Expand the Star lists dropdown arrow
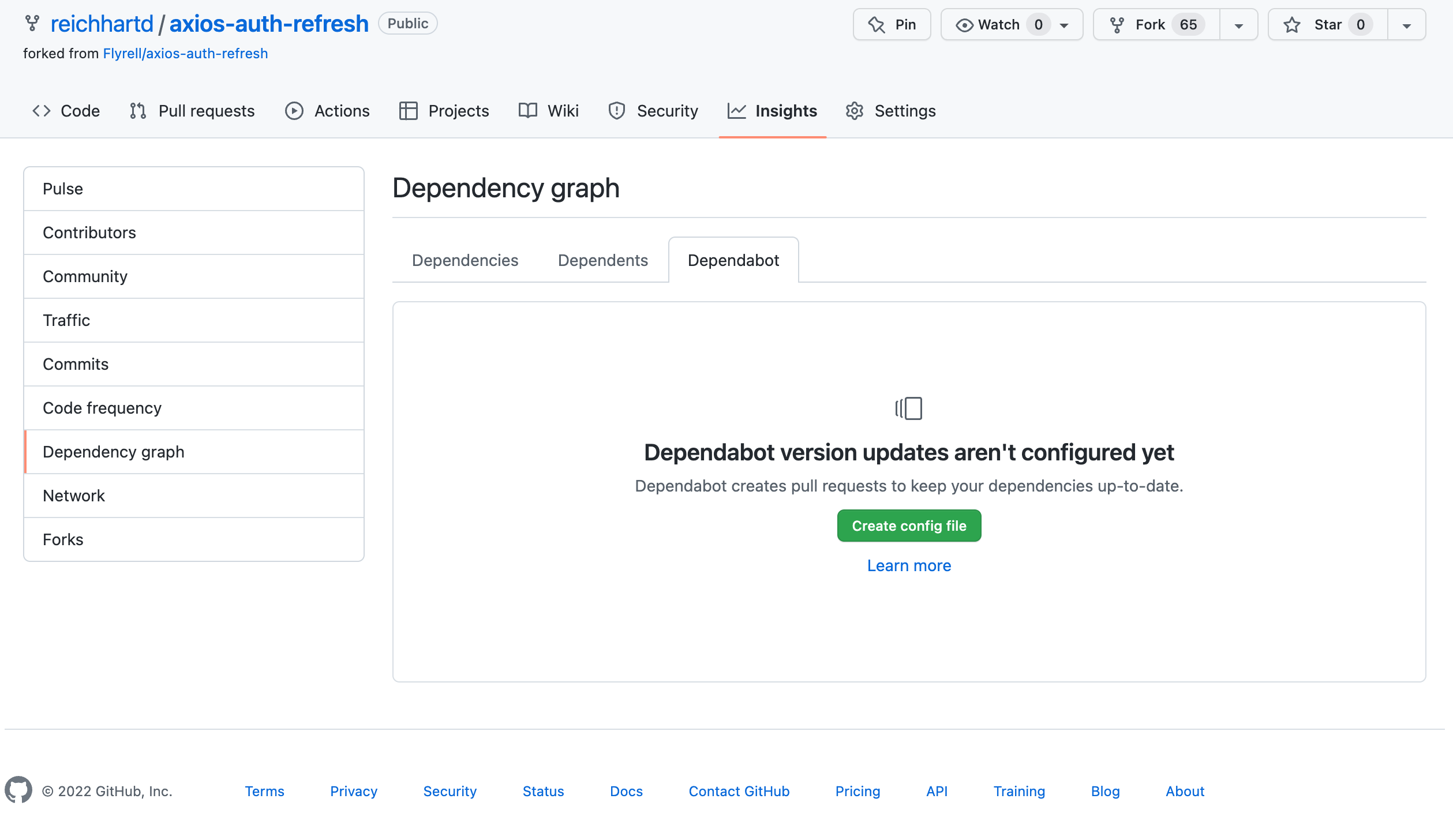The width and height of the screenshot is (1453, 840). (x=1406, y=26)
